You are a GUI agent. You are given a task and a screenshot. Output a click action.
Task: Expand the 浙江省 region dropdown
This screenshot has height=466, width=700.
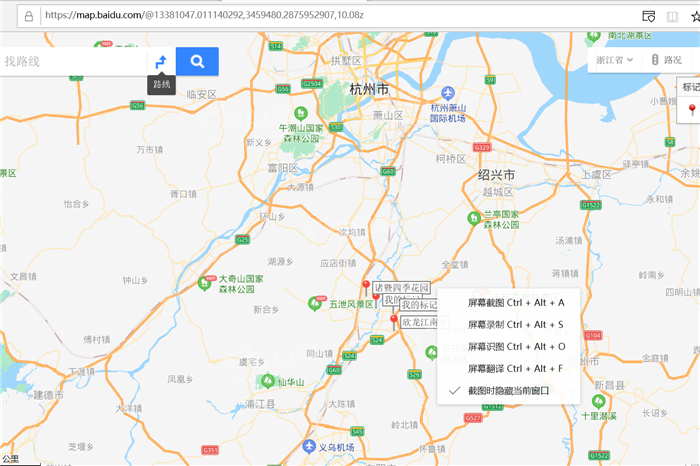tap(615, 60)
